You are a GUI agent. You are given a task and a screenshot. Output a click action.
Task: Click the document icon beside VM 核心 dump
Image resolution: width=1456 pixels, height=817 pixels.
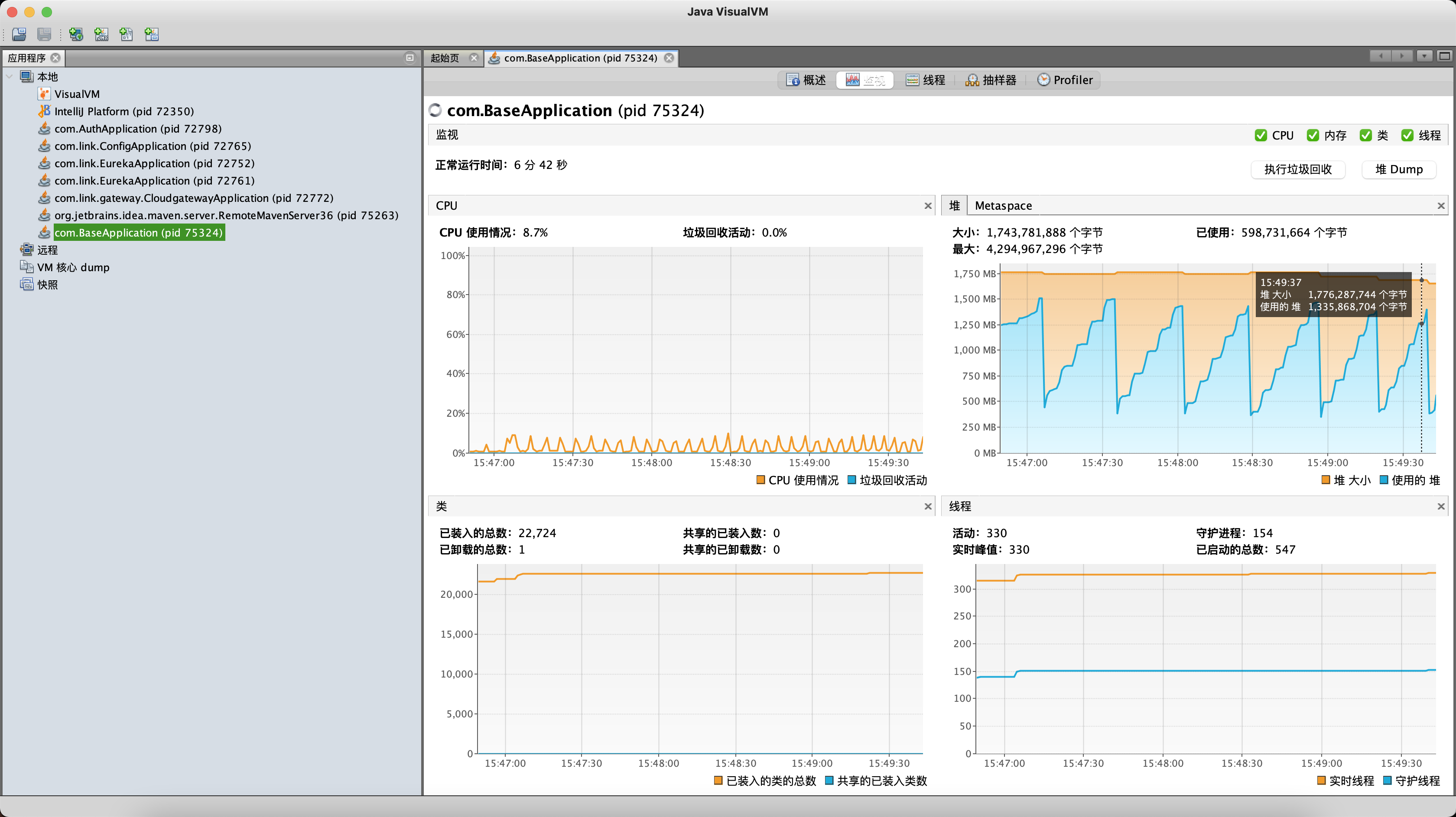pos(26,267)
